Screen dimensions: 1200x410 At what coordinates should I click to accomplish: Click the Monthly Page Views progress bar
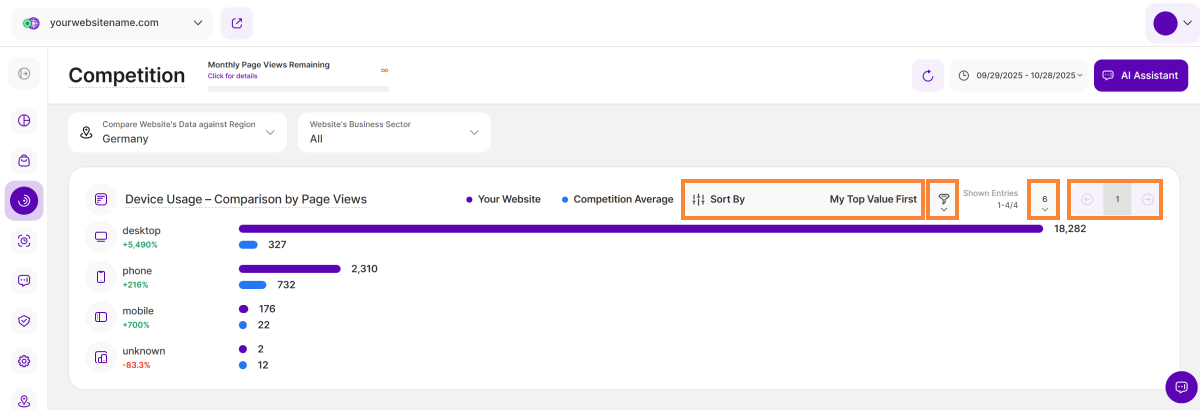click(x=298, y=88)
